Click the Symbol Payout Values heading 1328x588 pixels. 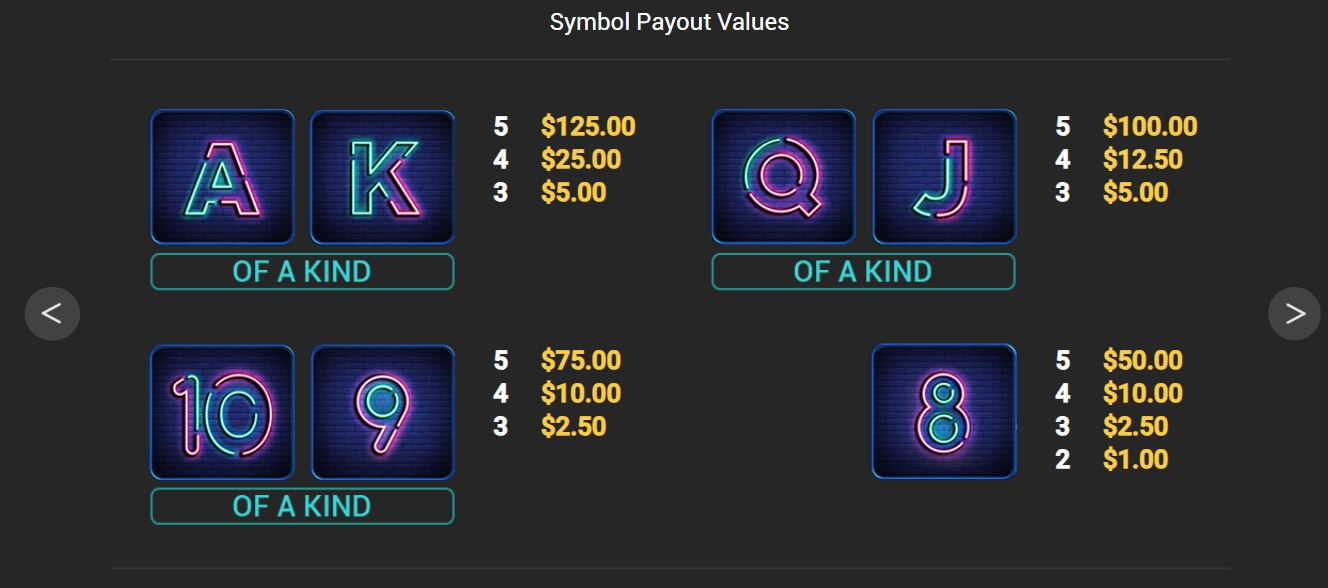(669, 22)
